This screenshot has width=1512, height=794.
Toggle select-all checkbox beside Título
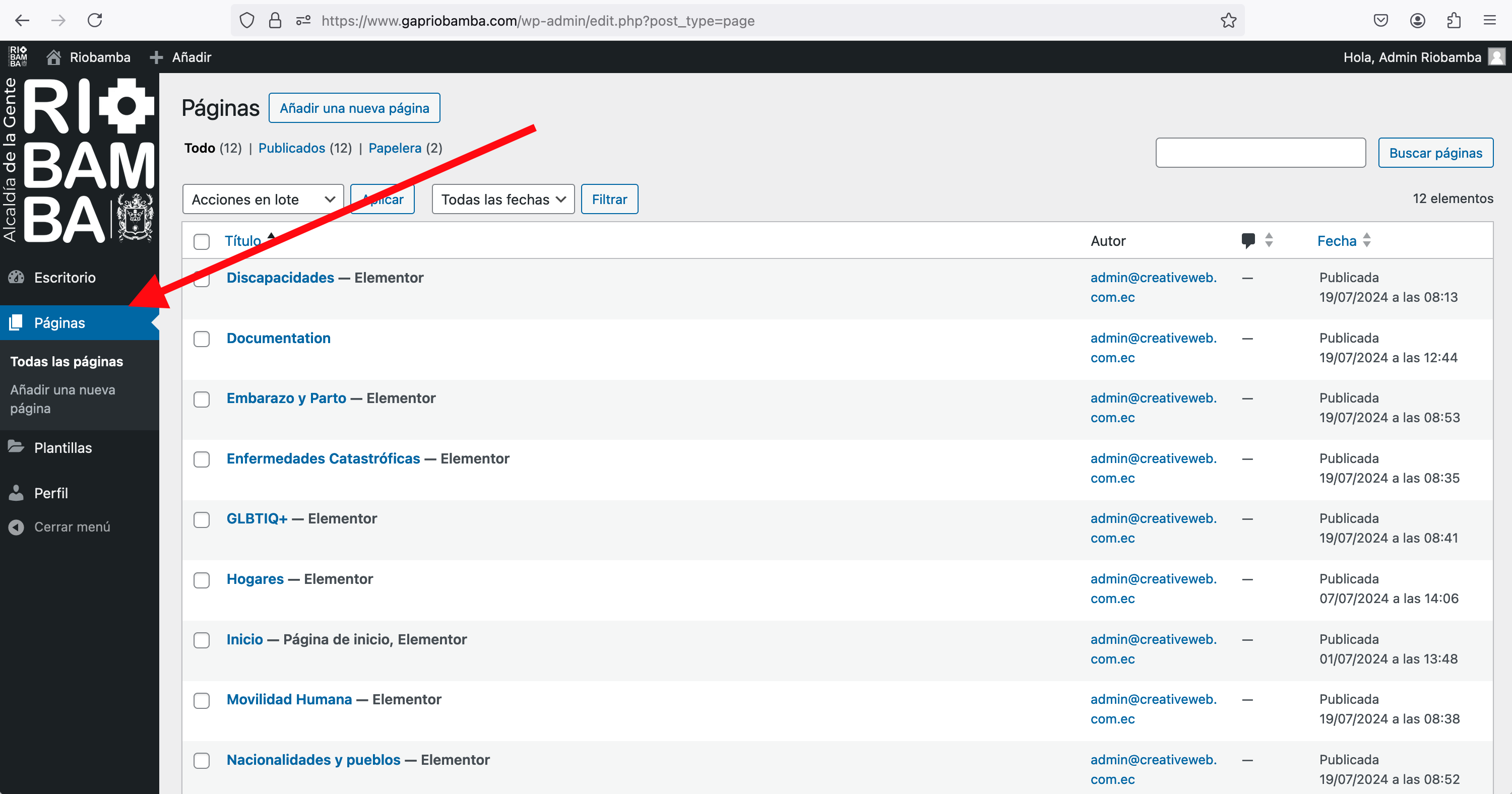[x=201, y=242]
